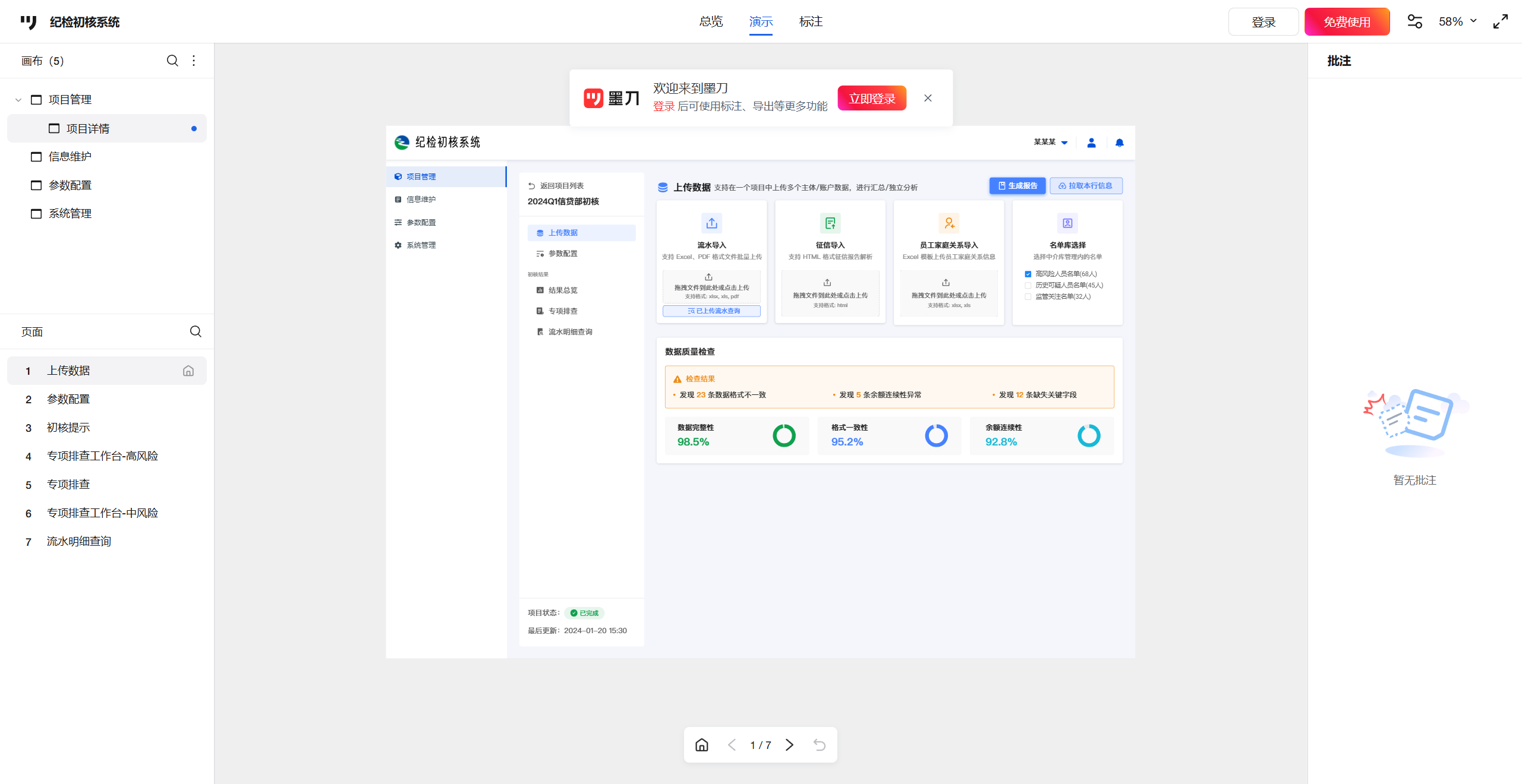Open the 某某某 user dropdown
1522x784 pixels.
1051,143
